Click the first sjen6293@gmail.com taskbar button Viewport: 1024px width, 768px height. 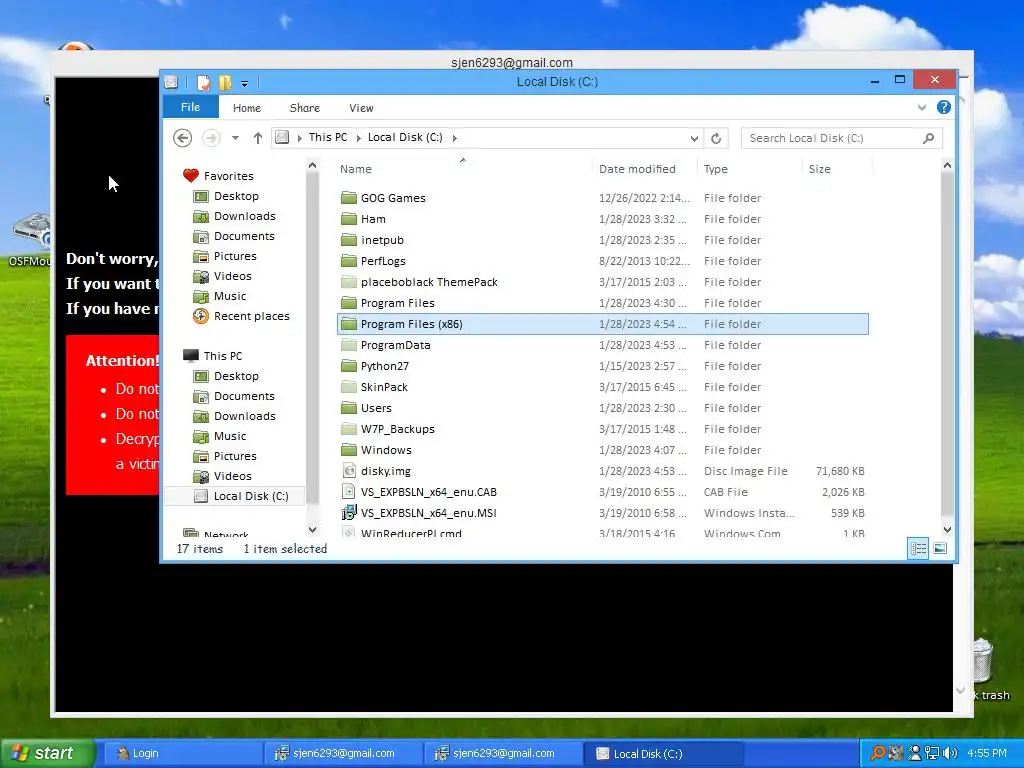click(x=343, y=753)
